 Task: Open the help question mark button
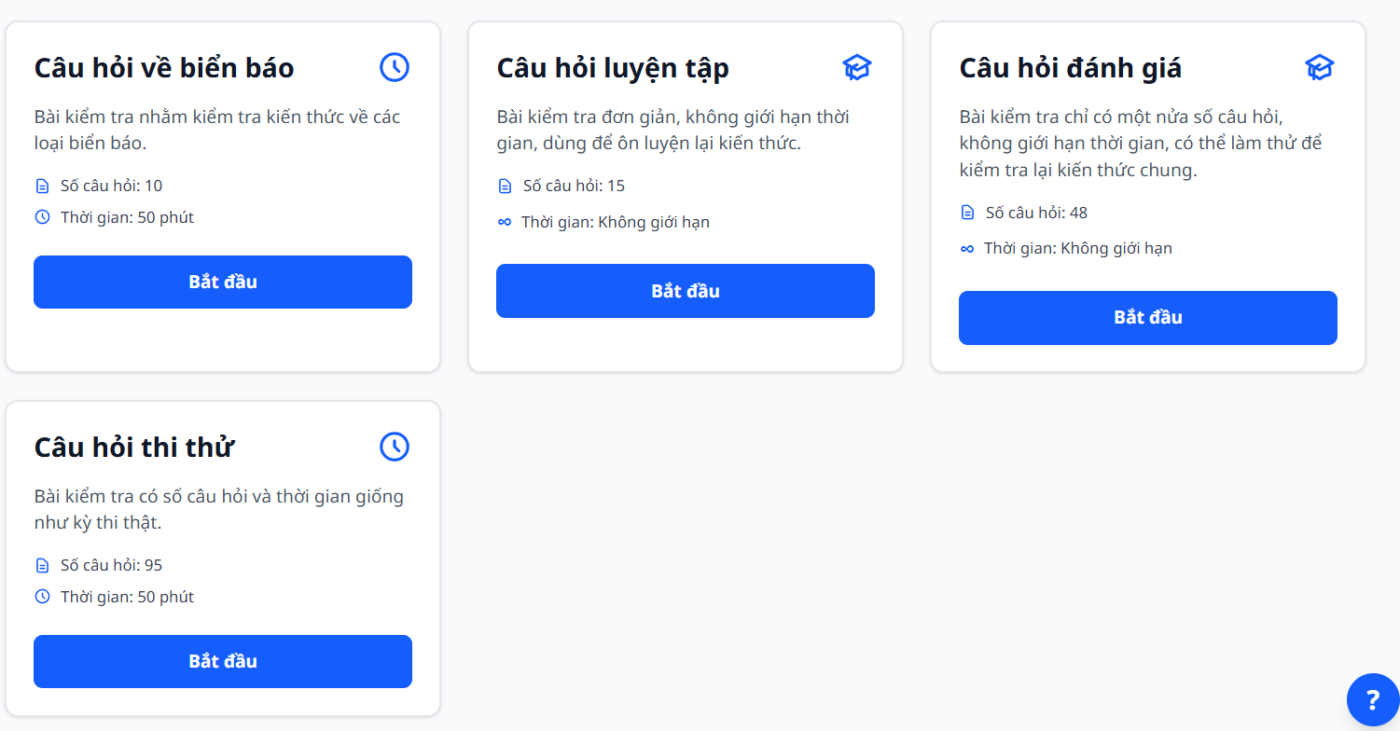point(1372,700)
